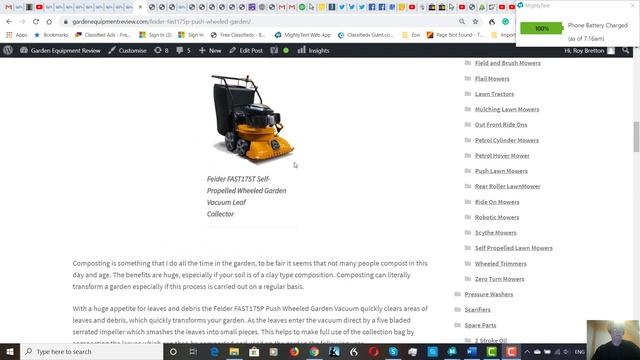640x360 pixels.
Task: Open the Mulching Lawn Mowers category
Action: click(x=507, y=109)
